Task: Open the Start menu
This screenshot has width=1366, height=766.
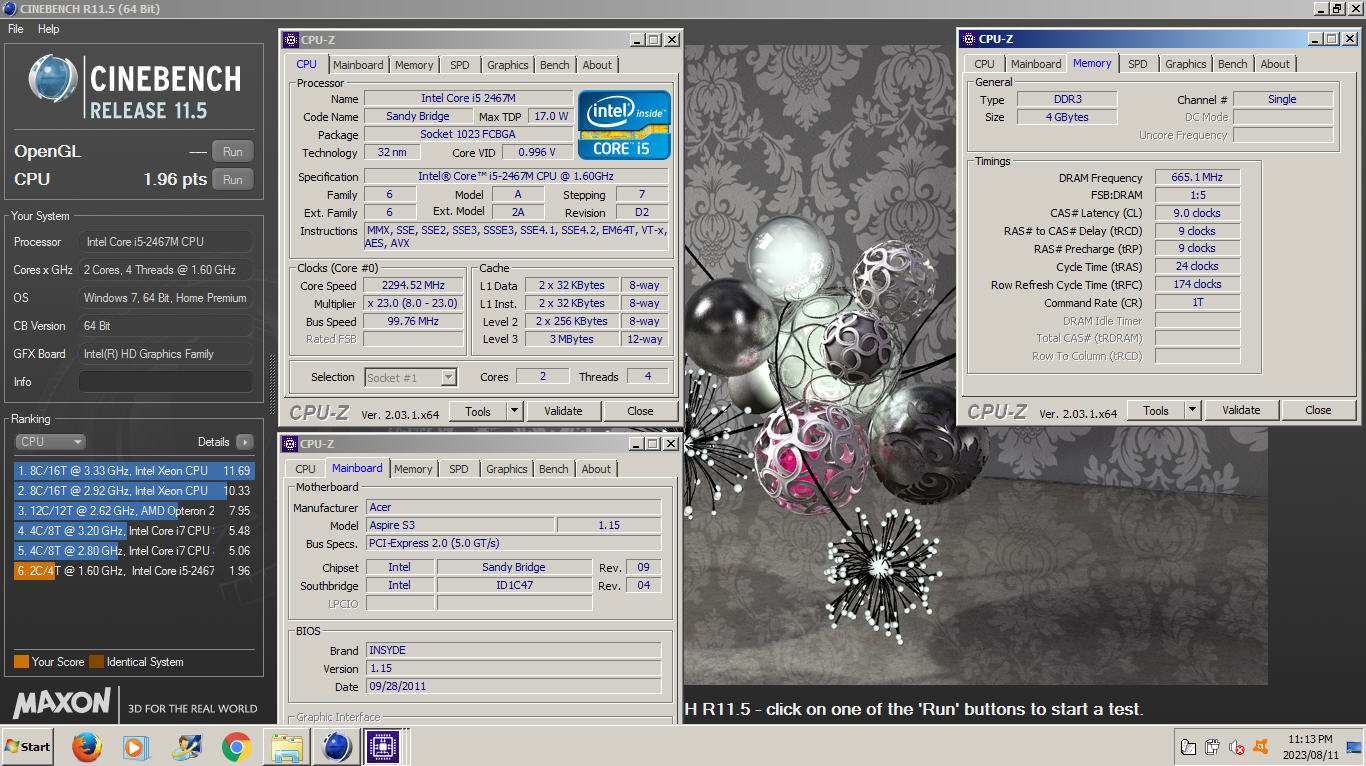Action: pyautogui.click(x=28, y=747)
